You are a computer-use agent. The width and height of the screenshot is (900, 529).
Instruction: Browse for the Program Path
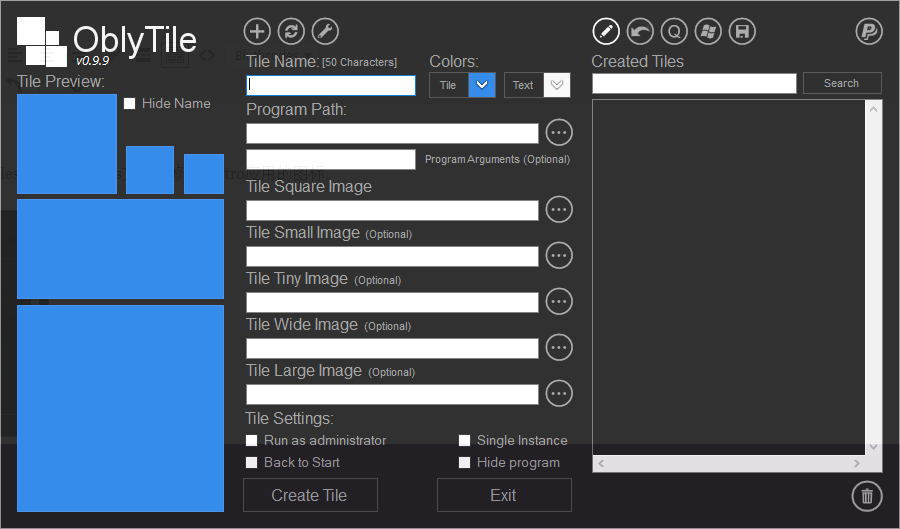point(559,132)
